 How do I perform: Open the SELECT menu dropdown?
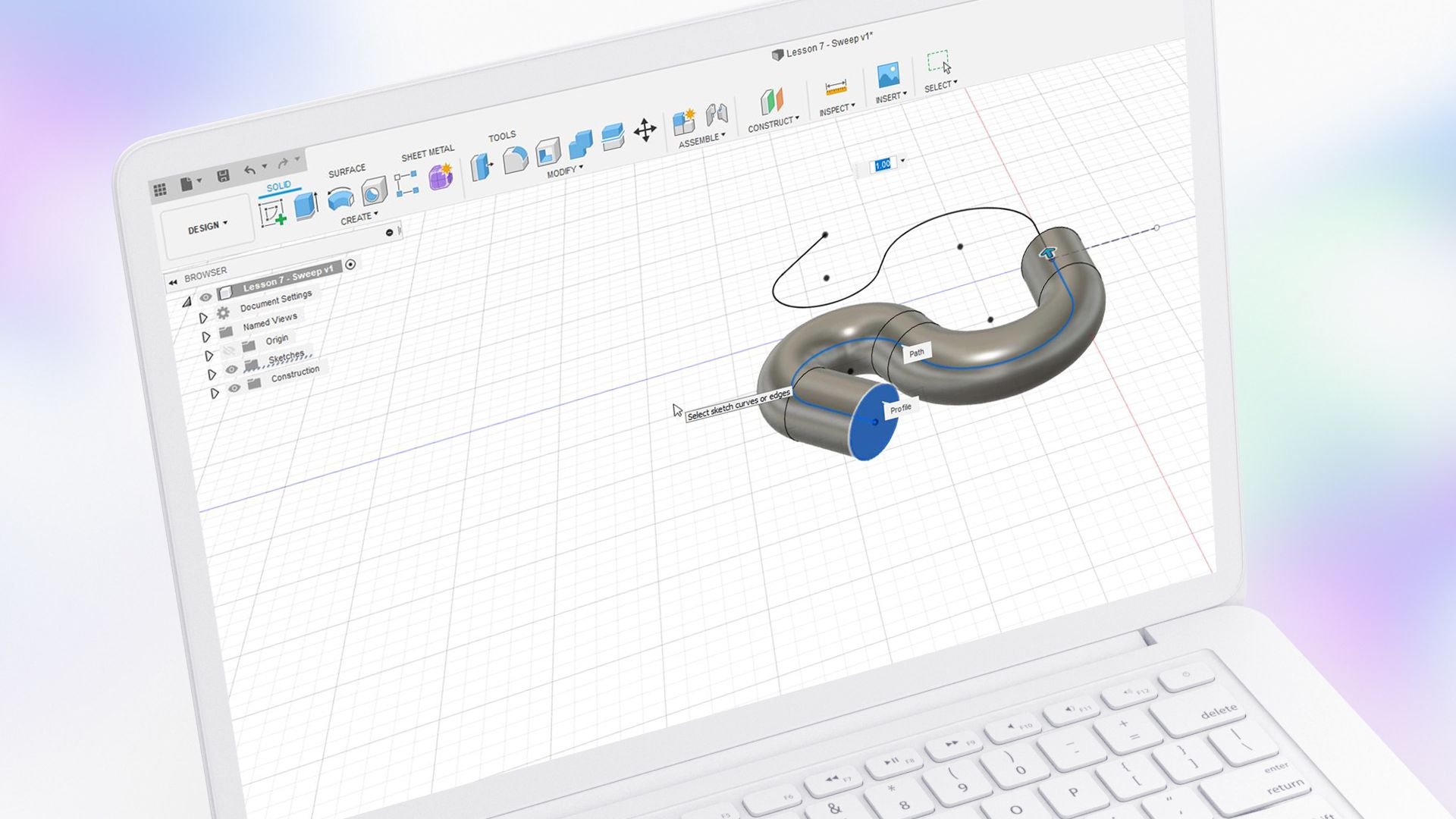tap(940, 86)
